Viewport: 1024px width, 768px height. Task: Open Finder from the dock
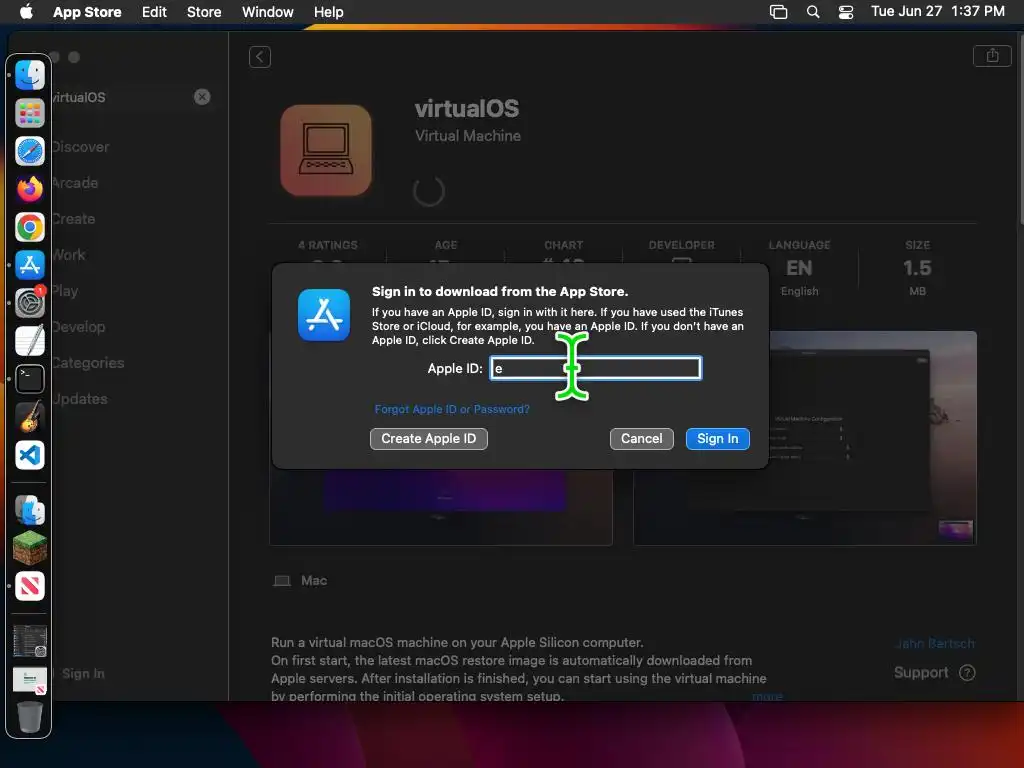[30, 75]
